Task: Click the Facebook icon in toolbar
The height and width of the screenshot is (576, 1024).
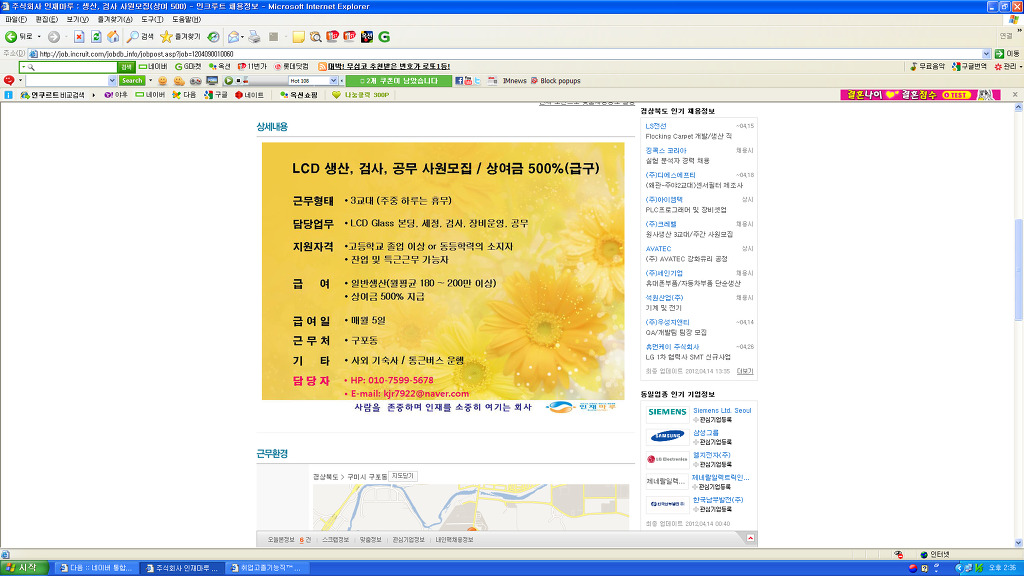Action: 459,81
